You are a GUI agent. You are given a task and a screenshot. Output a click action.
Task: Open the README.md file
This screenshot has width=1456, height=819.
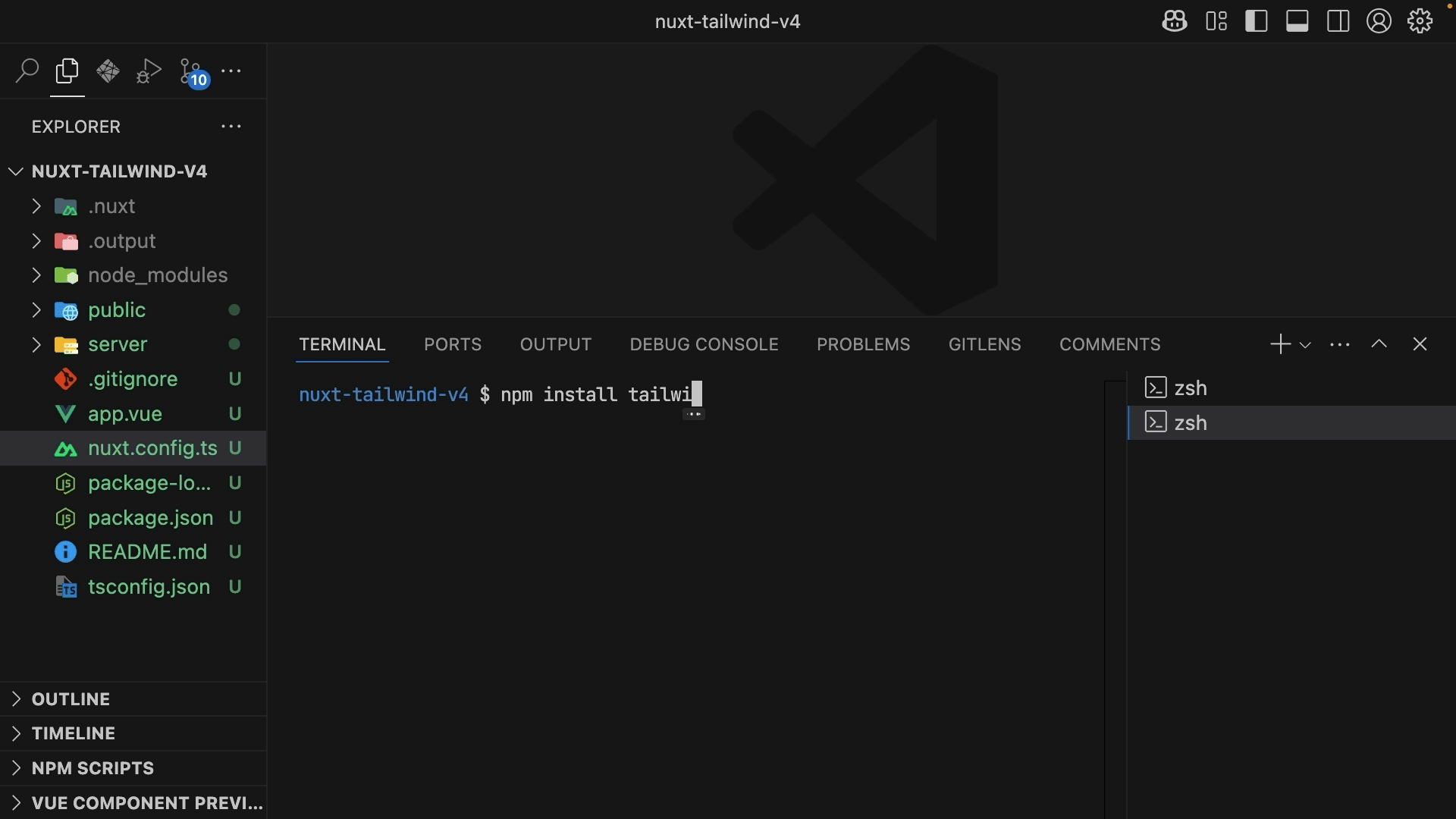click(133, 552)
